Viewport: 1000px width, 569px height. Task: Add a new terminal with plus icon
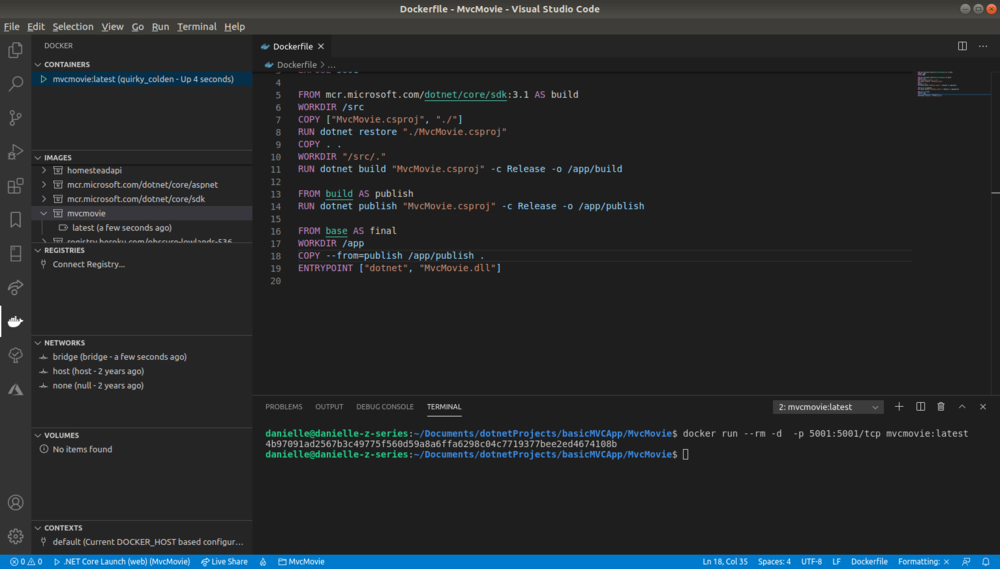899,406
